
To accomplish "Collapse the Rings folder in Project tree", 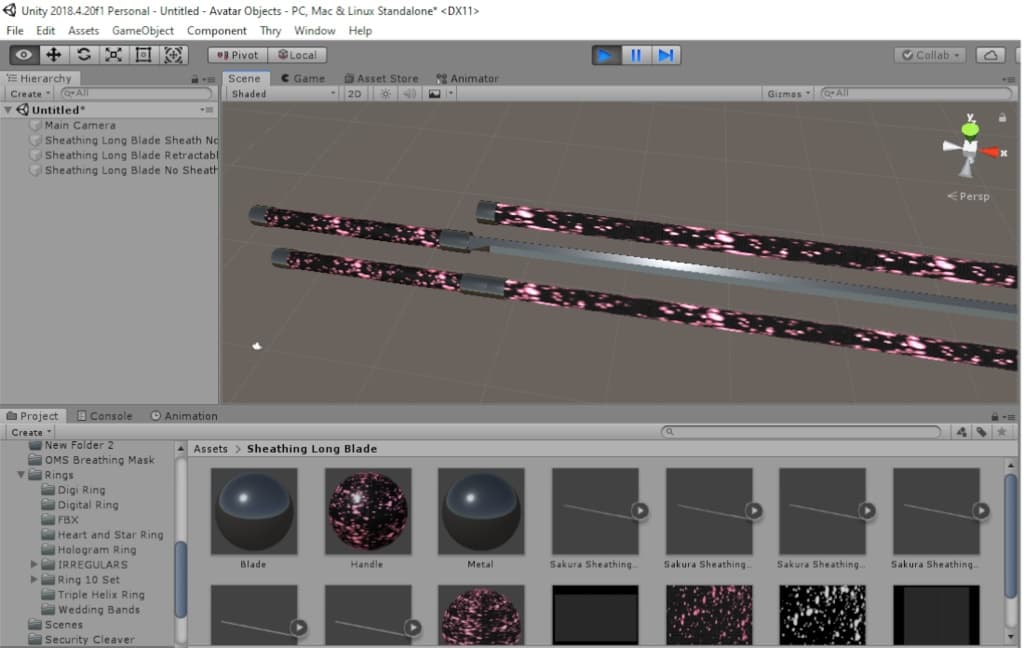I will pyautogui.click(x=22, y=475).
